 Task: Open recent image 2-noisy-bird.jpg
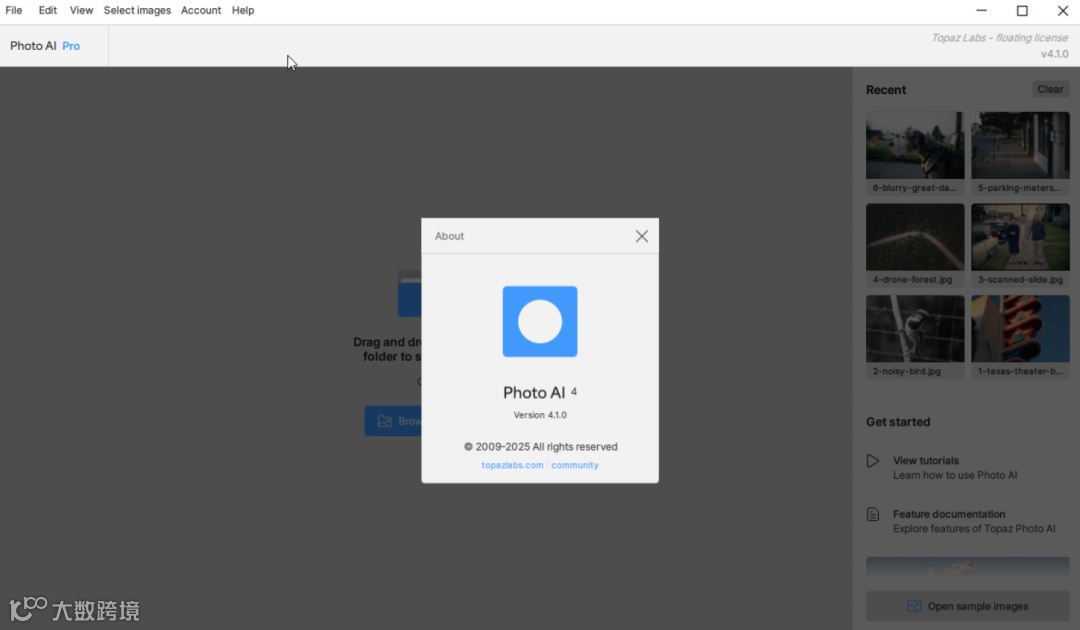pos(915,336)
